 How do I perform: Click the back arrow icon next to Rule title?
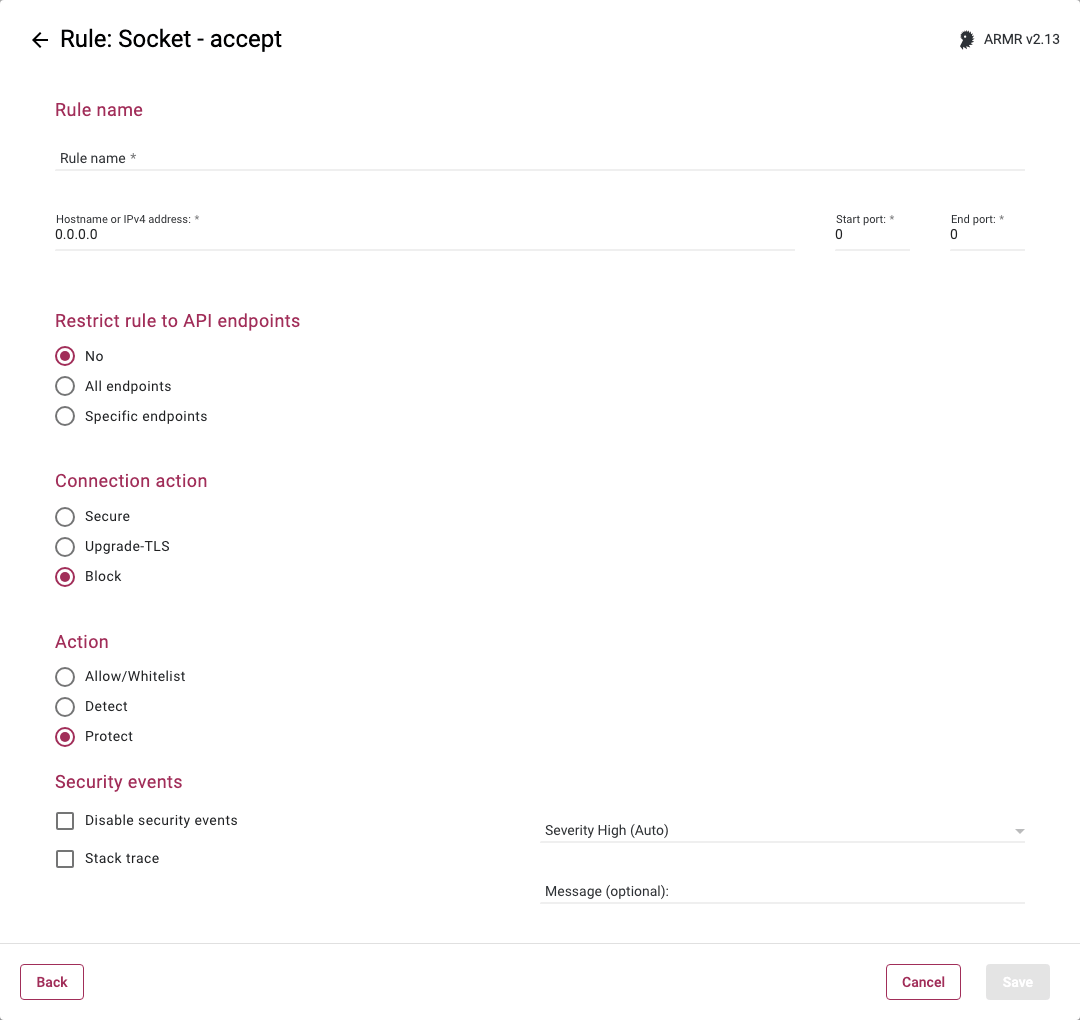point(40,40)
